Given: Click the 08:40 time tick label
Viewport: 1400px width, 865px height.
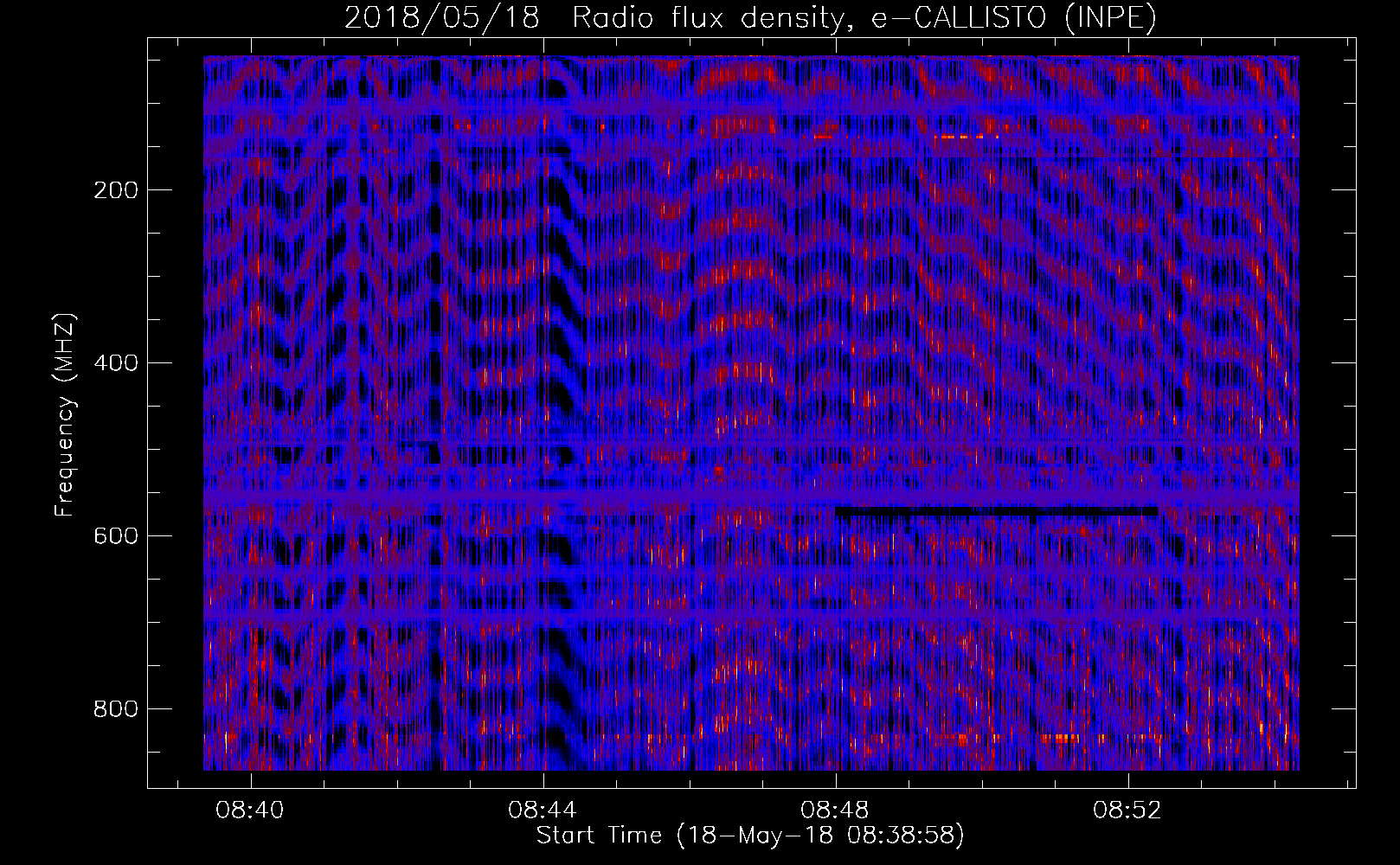Looking at the screenshot, I should point(251,811).
